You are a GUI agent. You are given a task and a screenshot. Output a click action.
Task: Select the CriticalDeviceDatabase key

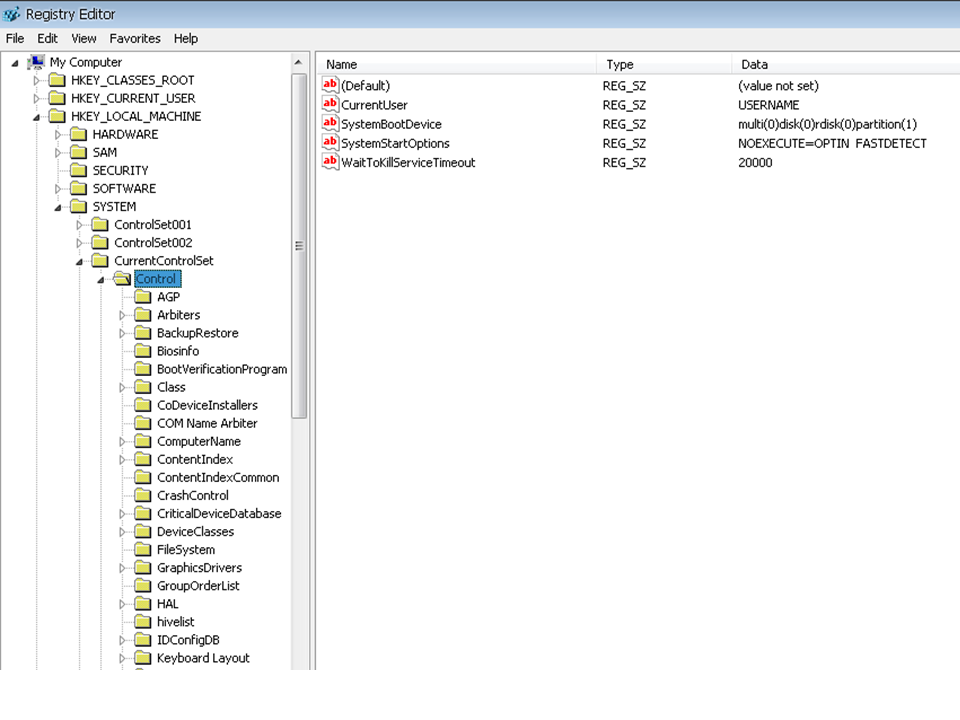tap(219, 514)
